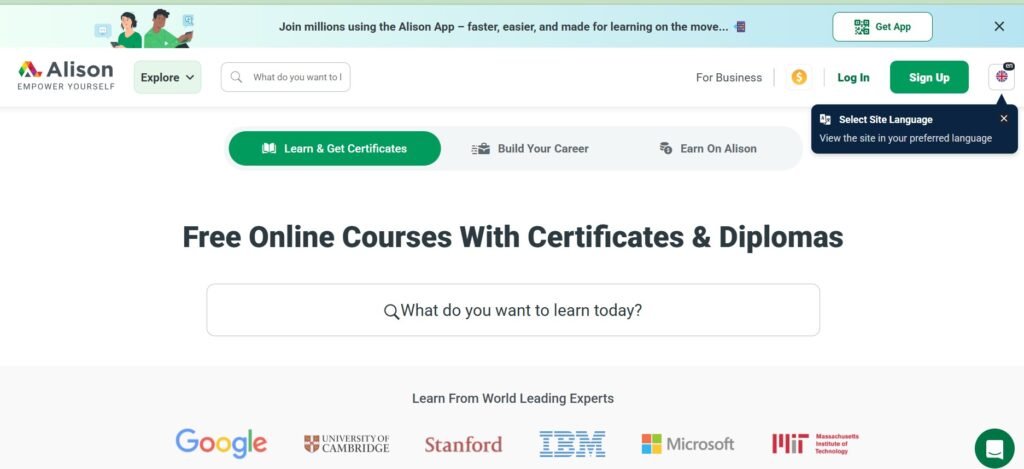This screenshot has height=469, width=1024.
Task: Click the Google logo
Action: (x=221, y=444)
